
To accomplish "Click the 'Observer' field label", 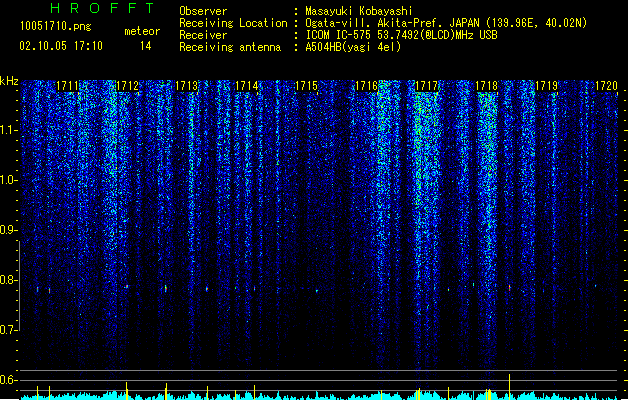I will (203, 11).
